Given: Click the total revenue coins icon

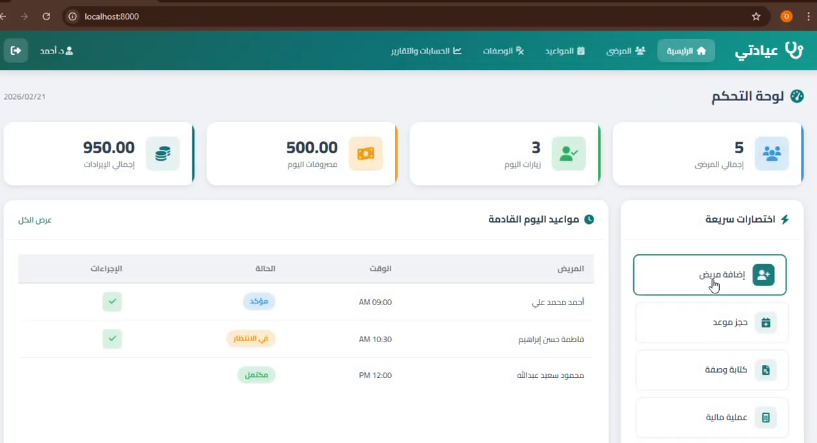Looking at the screenshot, I should (x=162, y=153).
